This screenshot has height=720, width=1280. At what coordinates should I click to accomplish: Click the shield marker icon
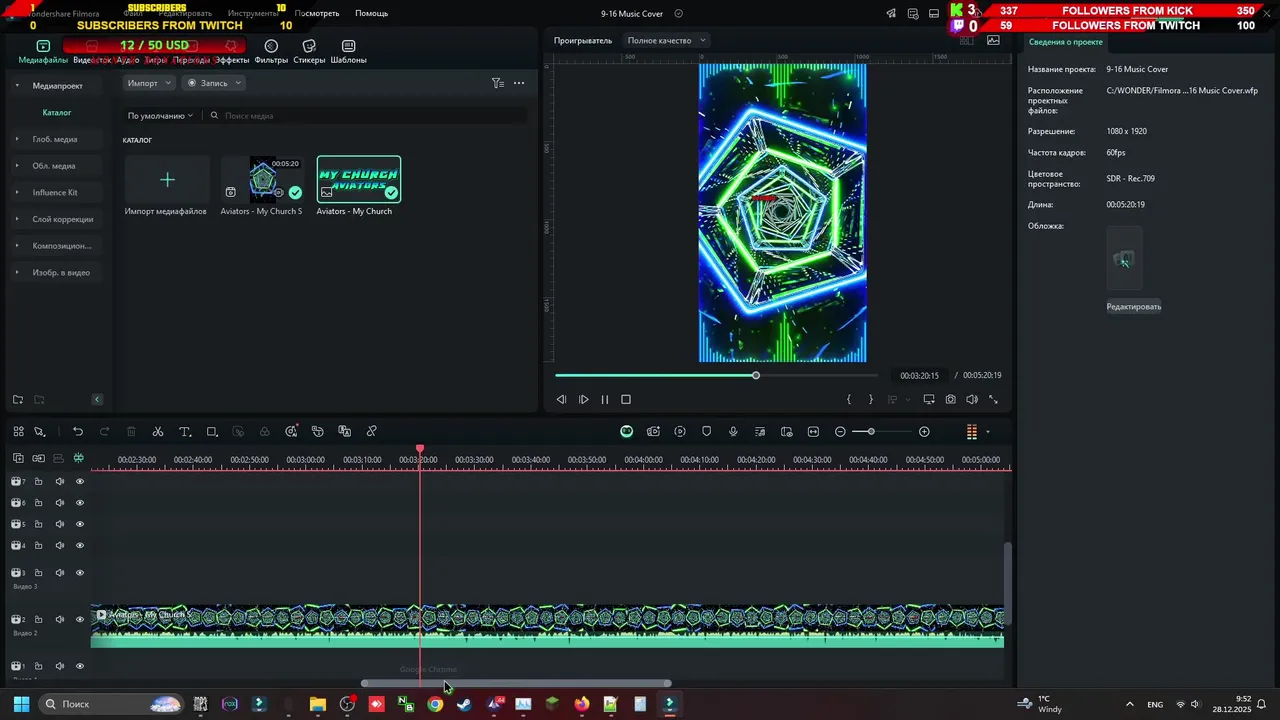tap(707, 431)
